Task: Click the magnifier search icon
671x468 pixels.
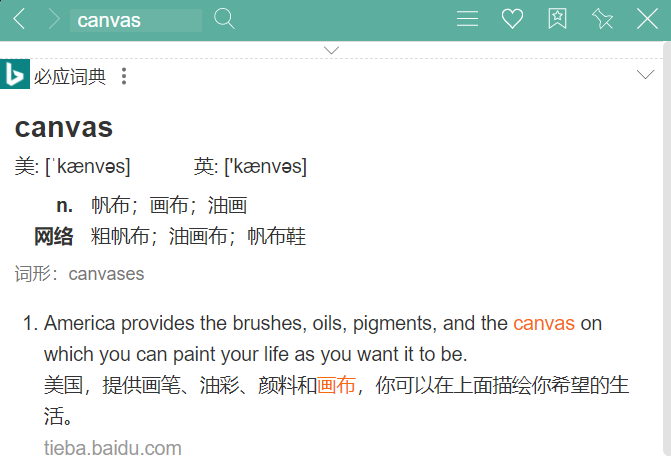Action: [x=224, y=19]
